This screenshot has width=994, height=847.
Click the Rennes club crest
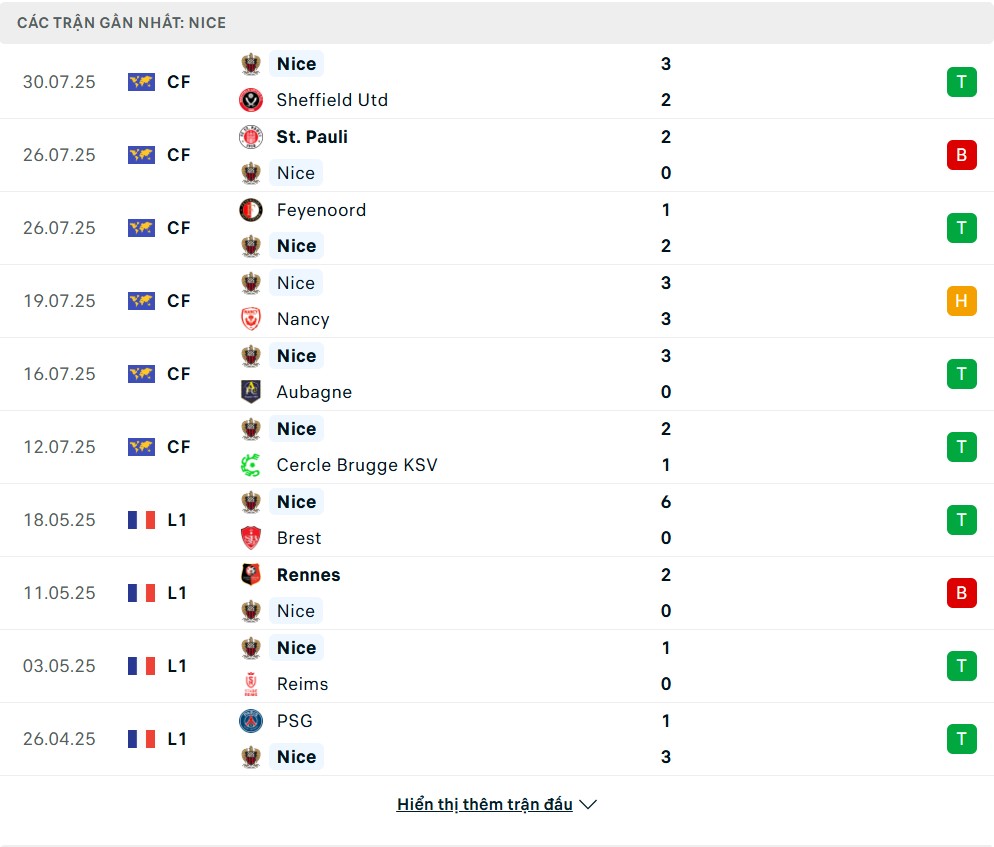point(251,574)
